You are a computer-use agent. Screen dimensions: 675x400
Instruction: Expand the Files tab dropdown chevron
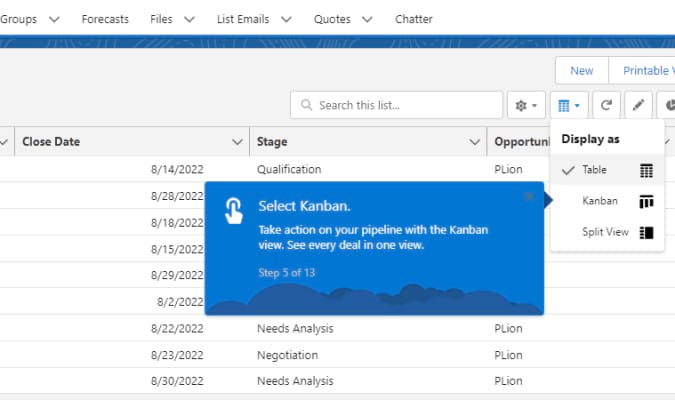(189, 19)
